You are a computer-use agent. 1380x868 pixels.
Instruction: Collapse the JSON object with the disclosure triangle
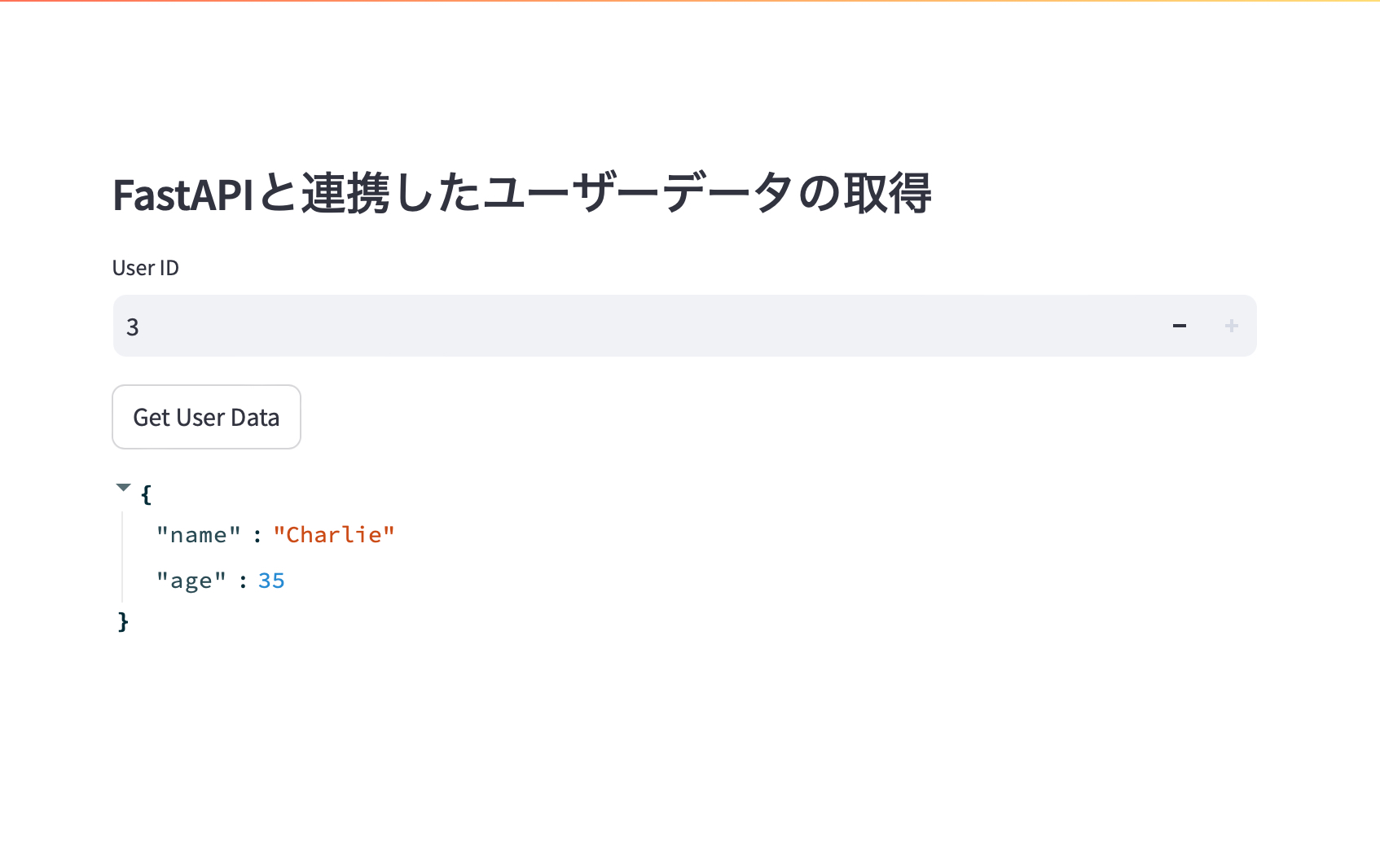coord(123,487)
